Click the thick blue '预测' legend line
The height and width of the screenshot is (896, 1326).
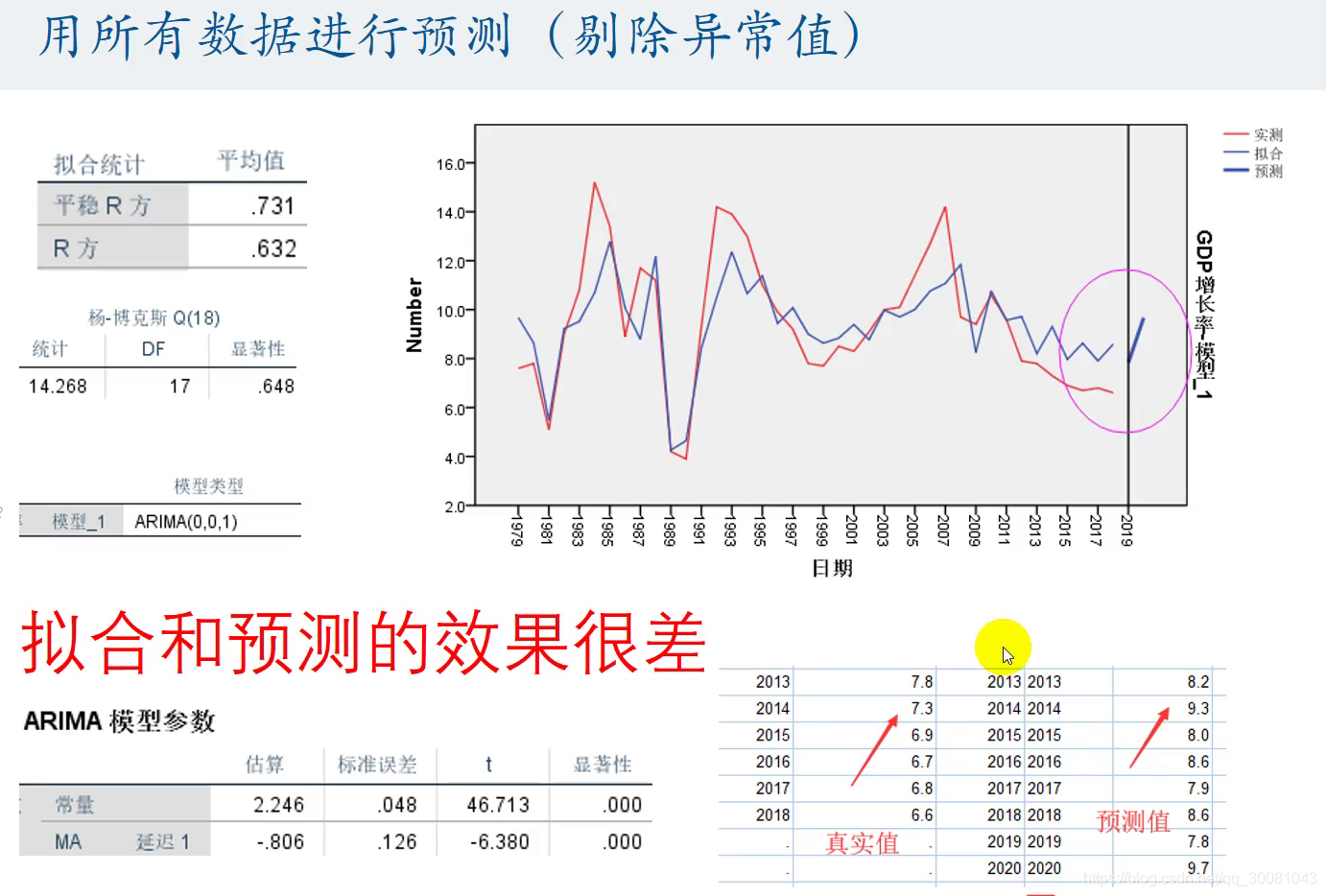pyautogui.click(x=1236, y=171)
